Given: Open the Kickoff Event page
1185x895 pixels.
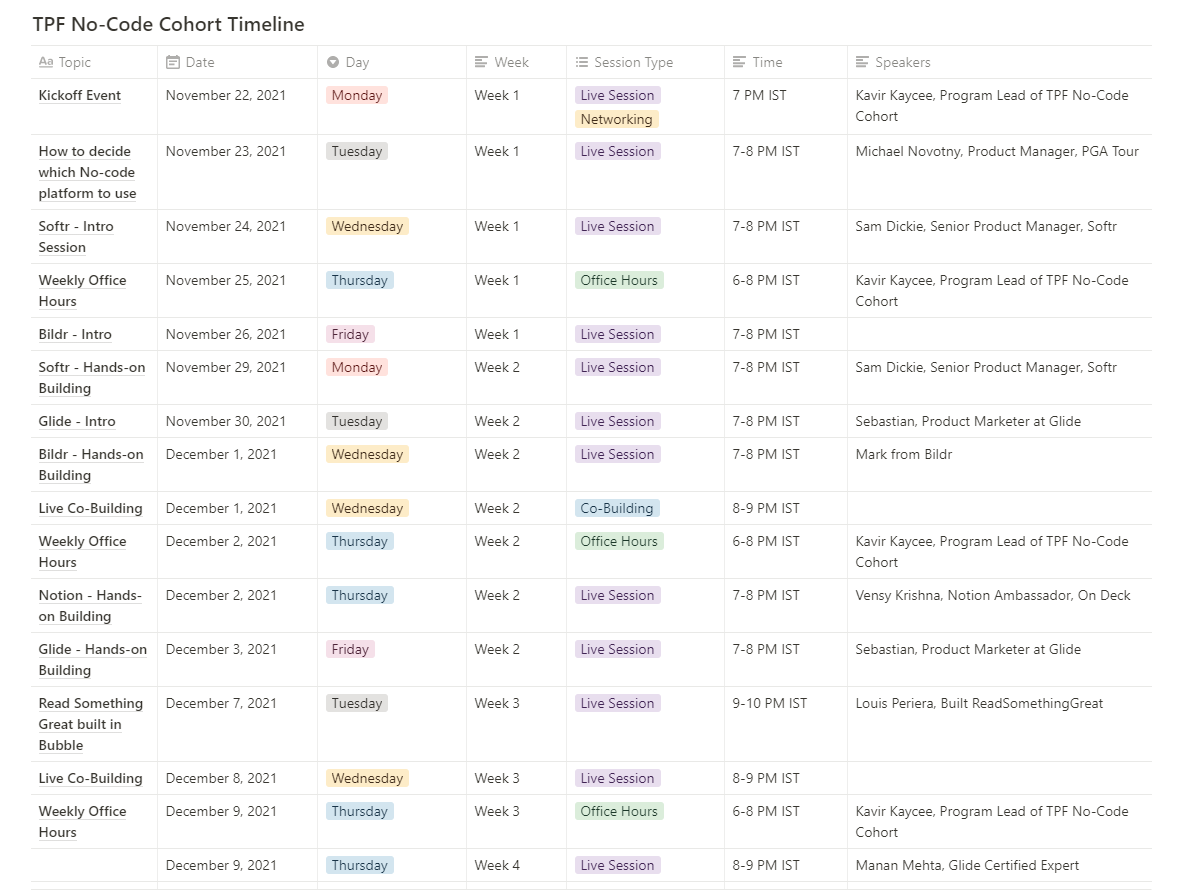Looking at the screenshot, I should tap(79, 95).
